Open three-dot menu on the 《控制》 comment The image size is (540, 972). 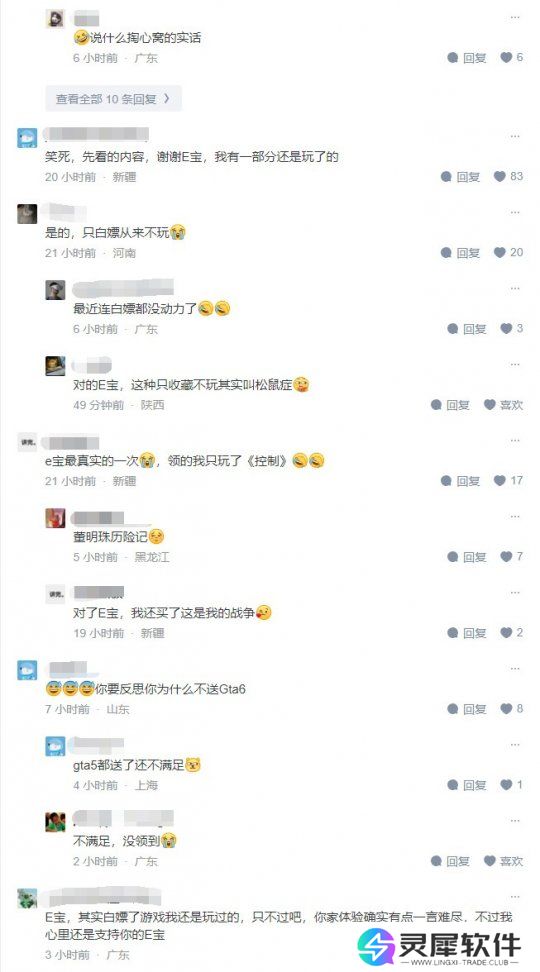(x=515, y=440)
